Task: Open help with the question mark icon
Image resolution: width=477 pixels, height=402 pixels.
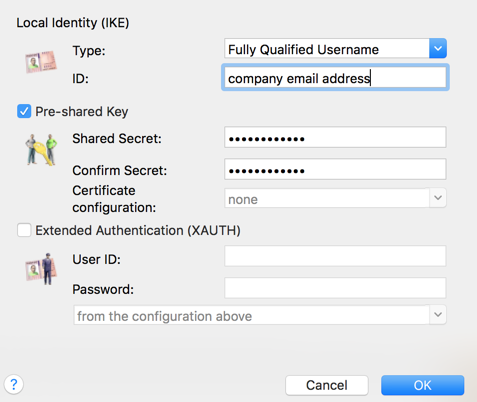Action: [x=14, y=384]
